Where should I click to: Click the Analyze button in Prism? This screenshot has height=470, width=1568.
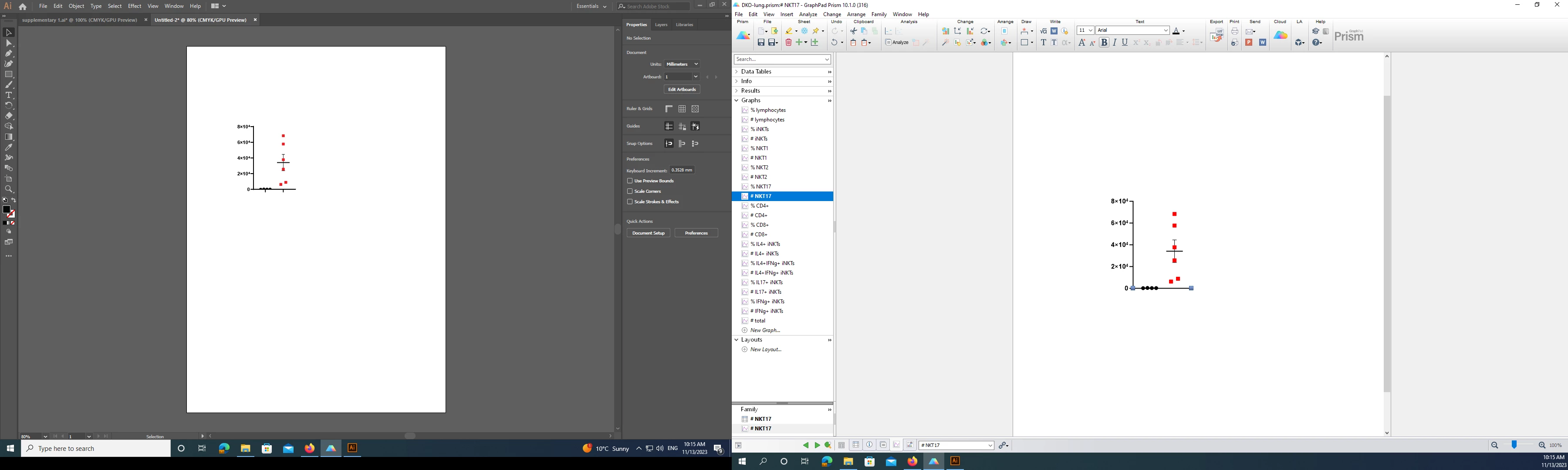point(897,43)
